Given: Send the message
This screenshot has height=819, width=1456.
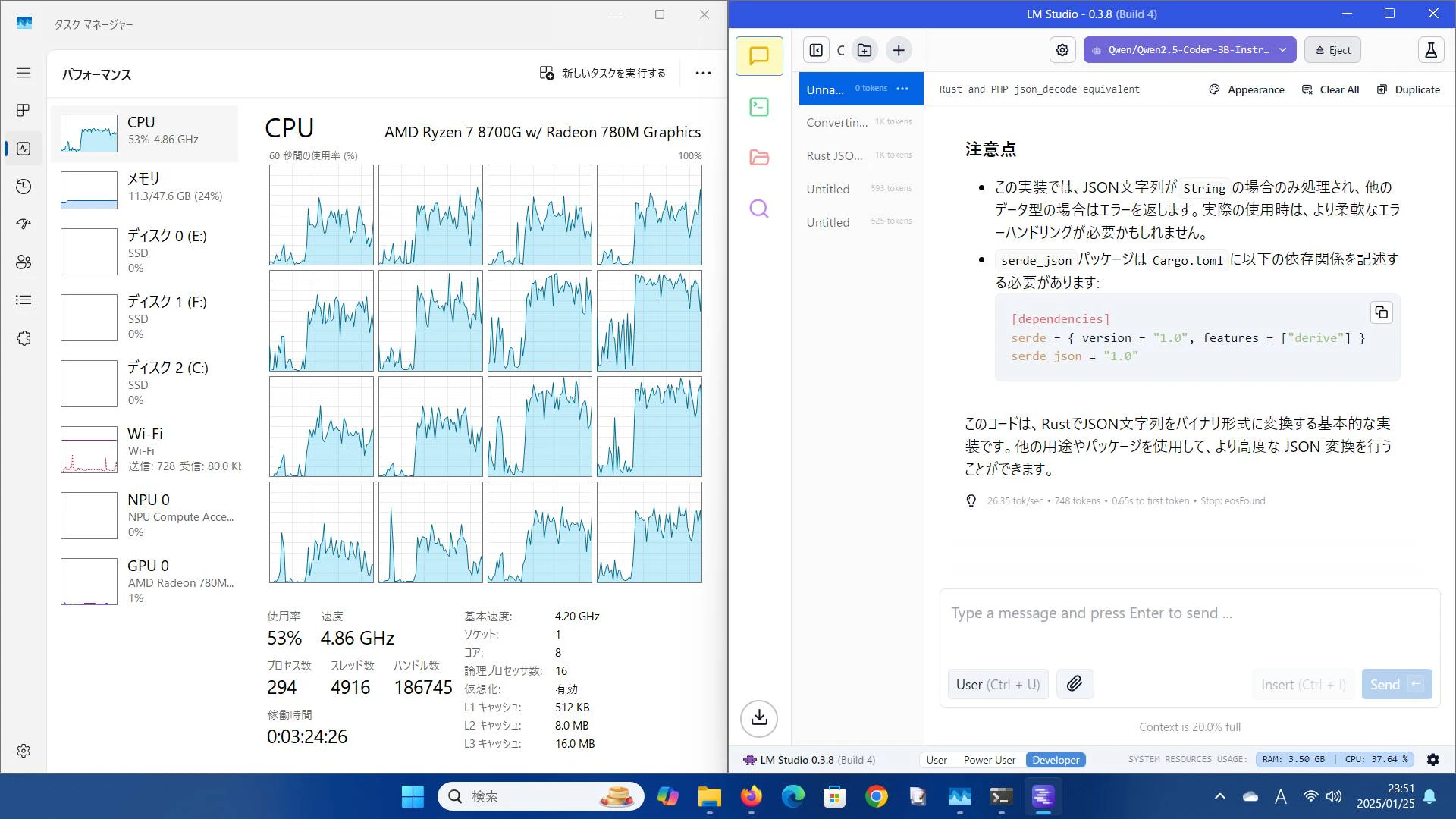Looking at the screenshot, I should tap(1397, 684).
